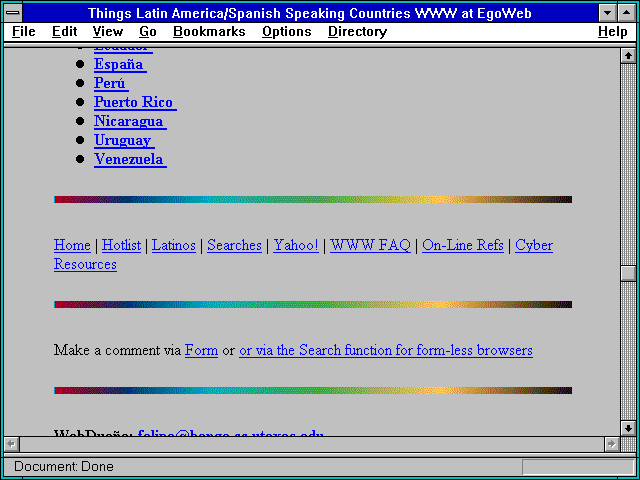The image size is (640, 480).
Task: Open the Go menu
Action: pyautogui.click(x=147, y=31)
